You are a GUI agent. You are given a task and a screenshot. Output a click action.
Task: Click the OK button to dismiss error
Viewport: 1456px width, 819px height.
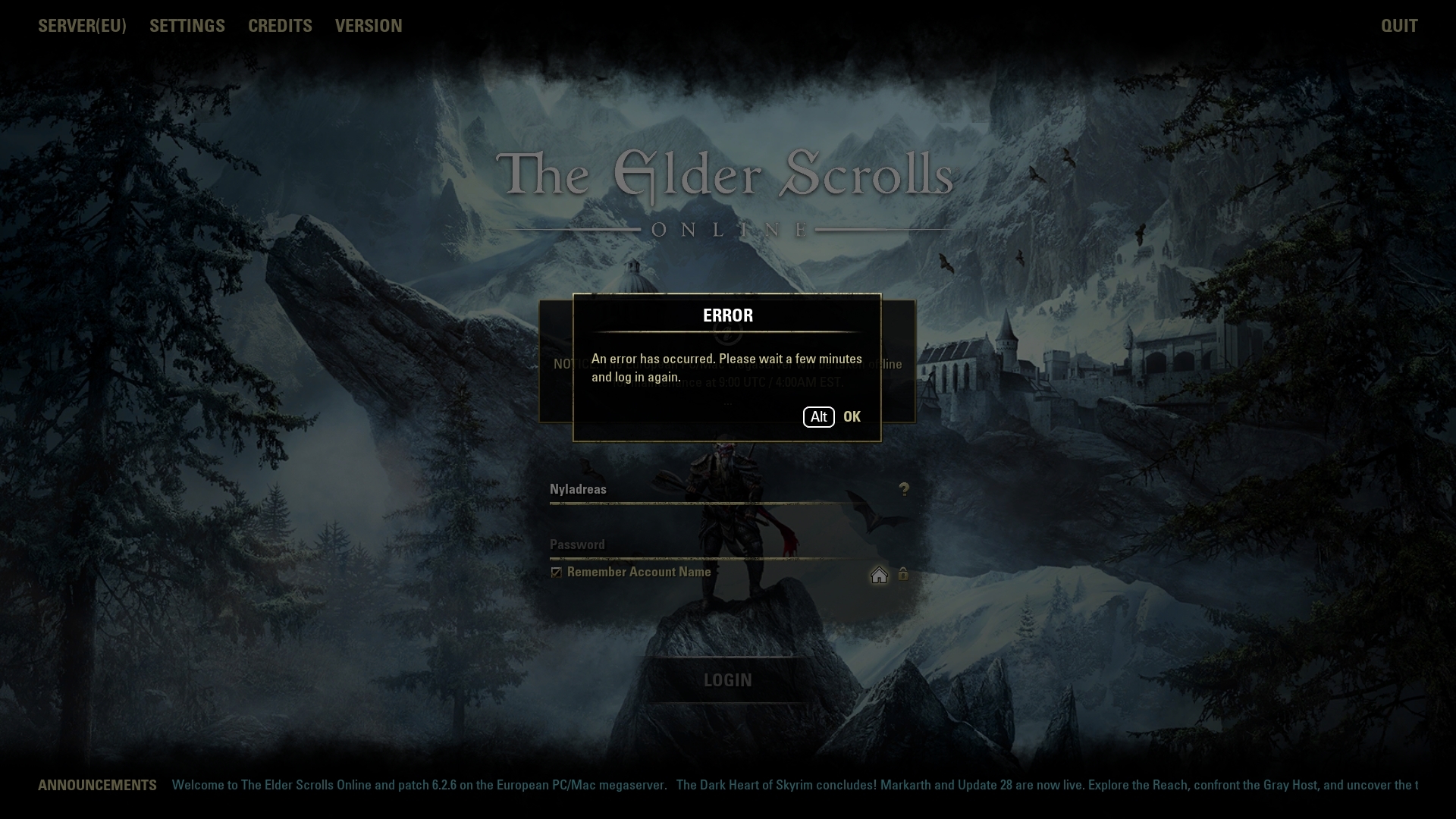pyautogui.click(x=851, y=416)
